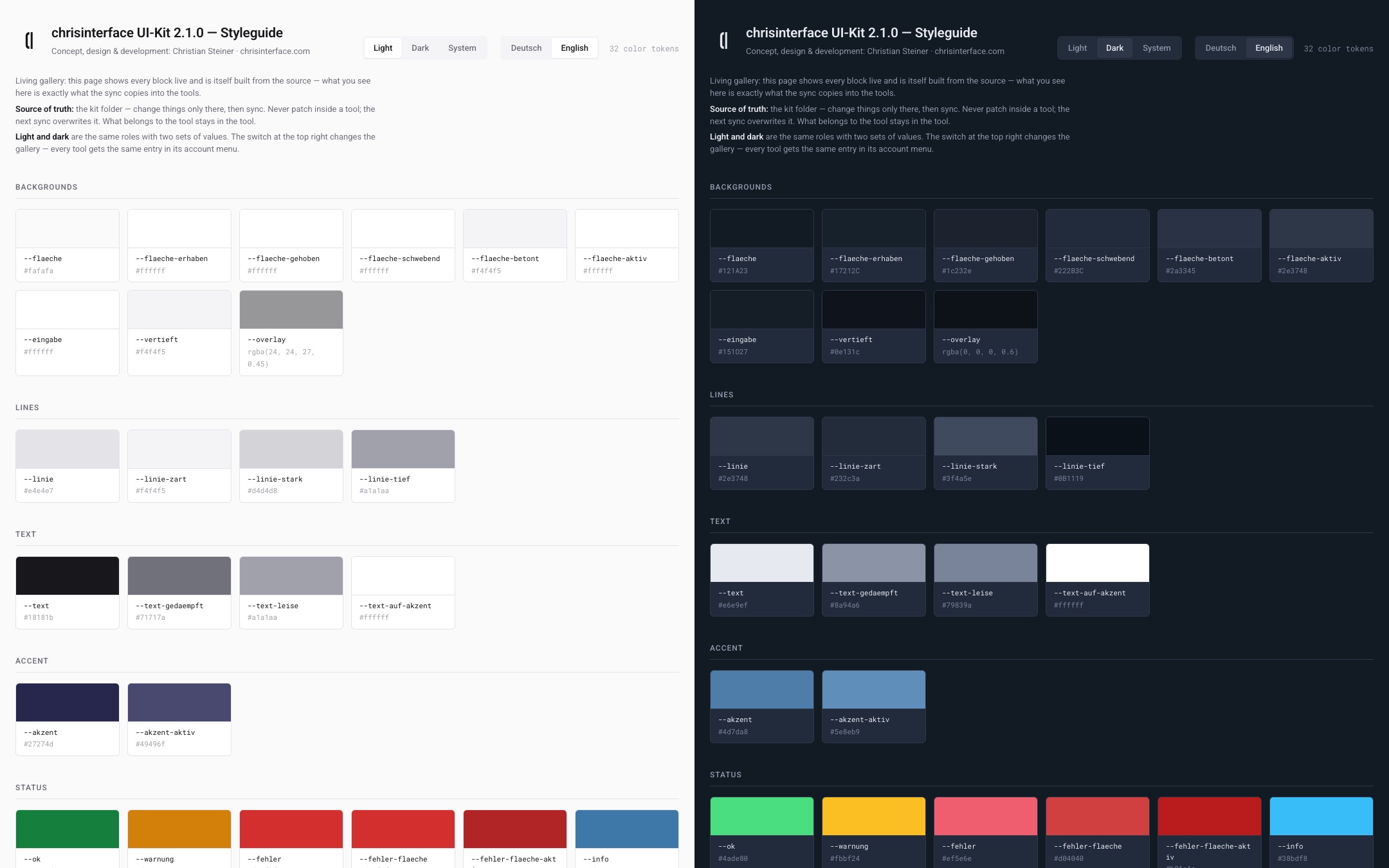Screen dimensions: 1389x868
Task: Select System theme in the dark pane
Action: tap(1156, 48)
